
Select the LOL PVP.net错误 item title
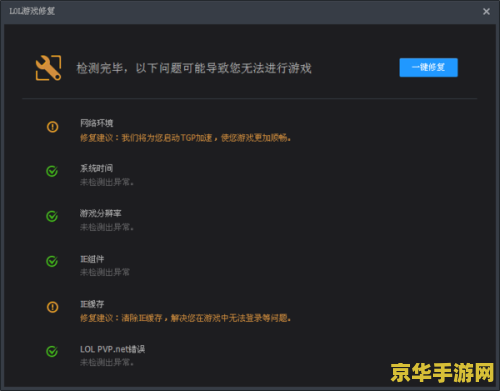tap(112, 349)
